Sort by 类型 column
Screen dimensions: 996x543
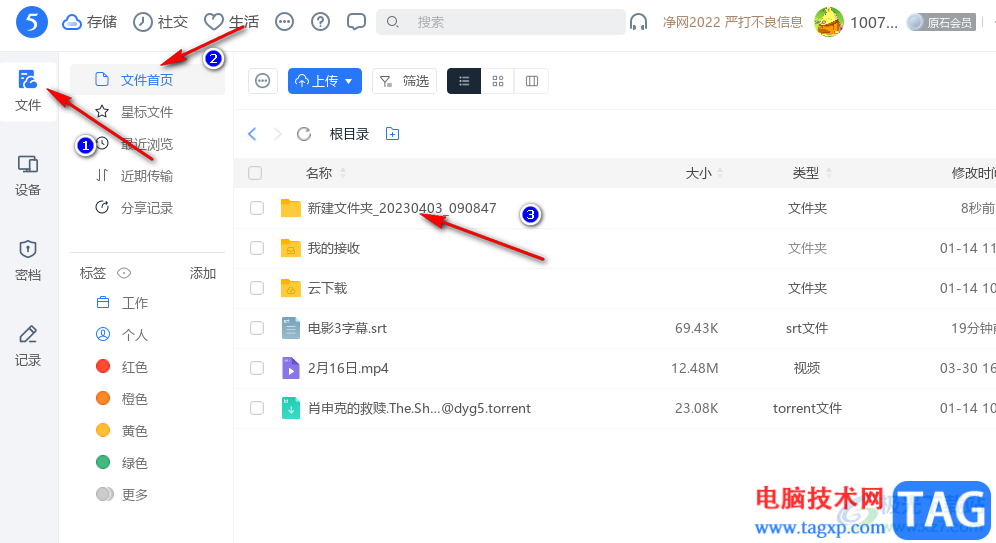tap(812, 173)
